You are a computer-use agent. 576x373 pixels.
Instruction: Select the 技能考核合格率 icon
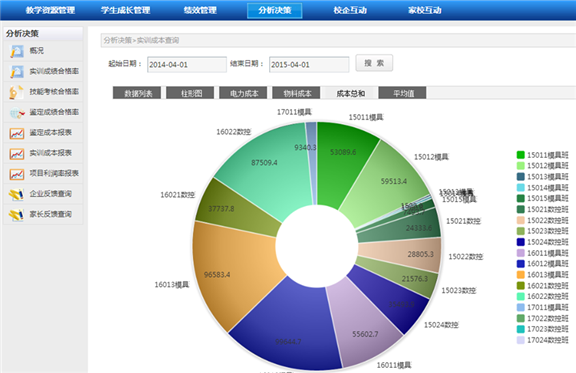click(x=17, y=92)
